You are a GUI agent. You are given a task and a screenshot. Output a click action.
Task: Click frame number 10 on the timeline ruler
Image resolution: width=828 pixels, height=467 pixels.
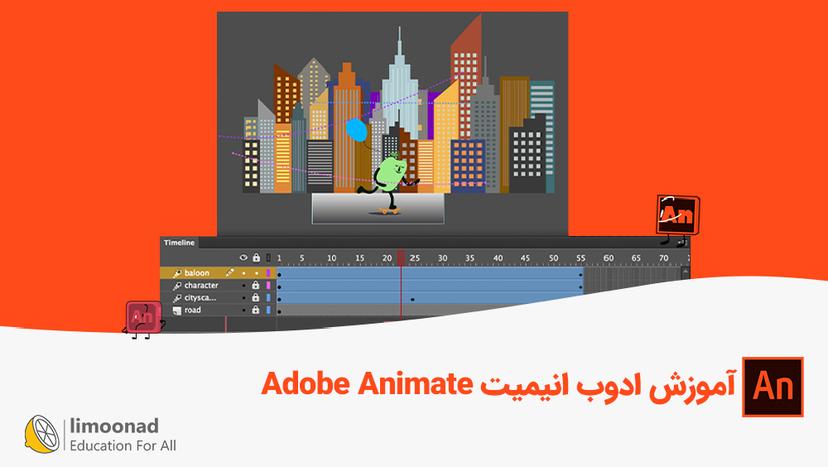coord(331,258)
